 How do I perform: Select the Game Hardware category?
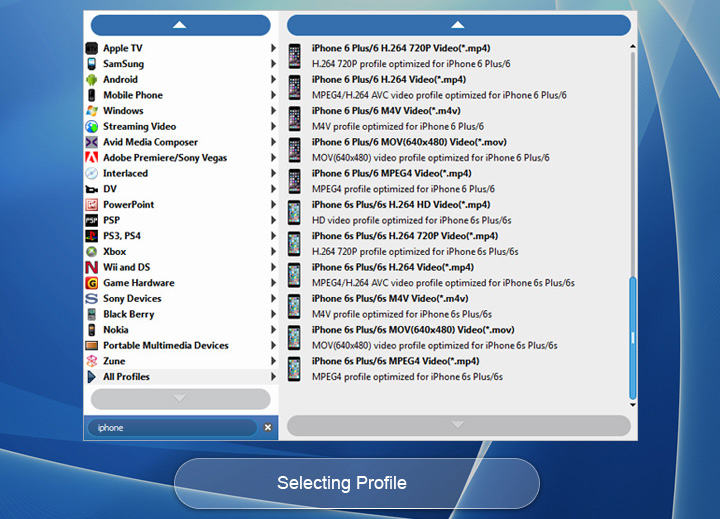pos(181,283)
